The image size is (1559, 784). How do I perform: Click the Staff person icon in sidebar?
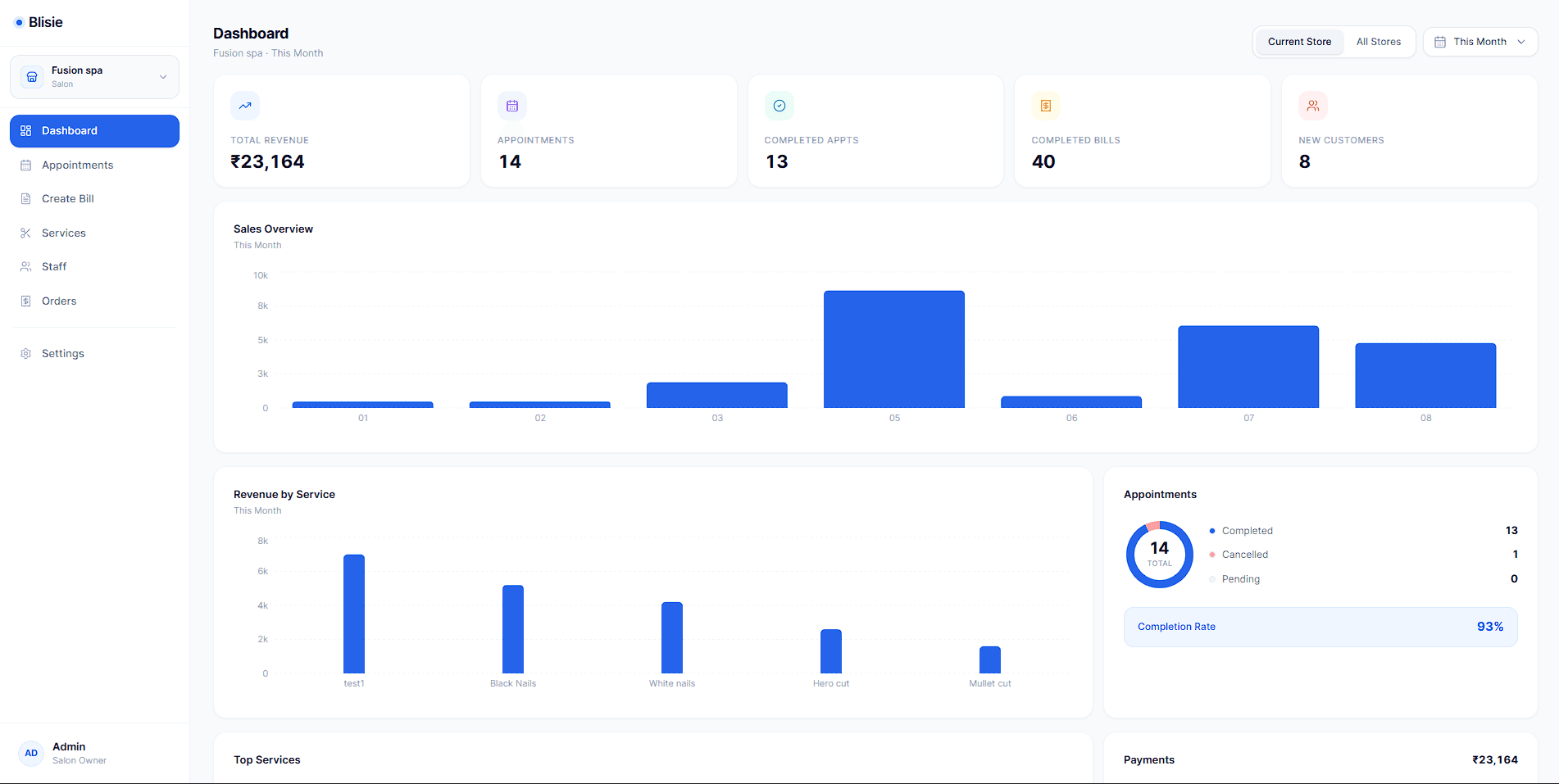[x=26, y=266]
